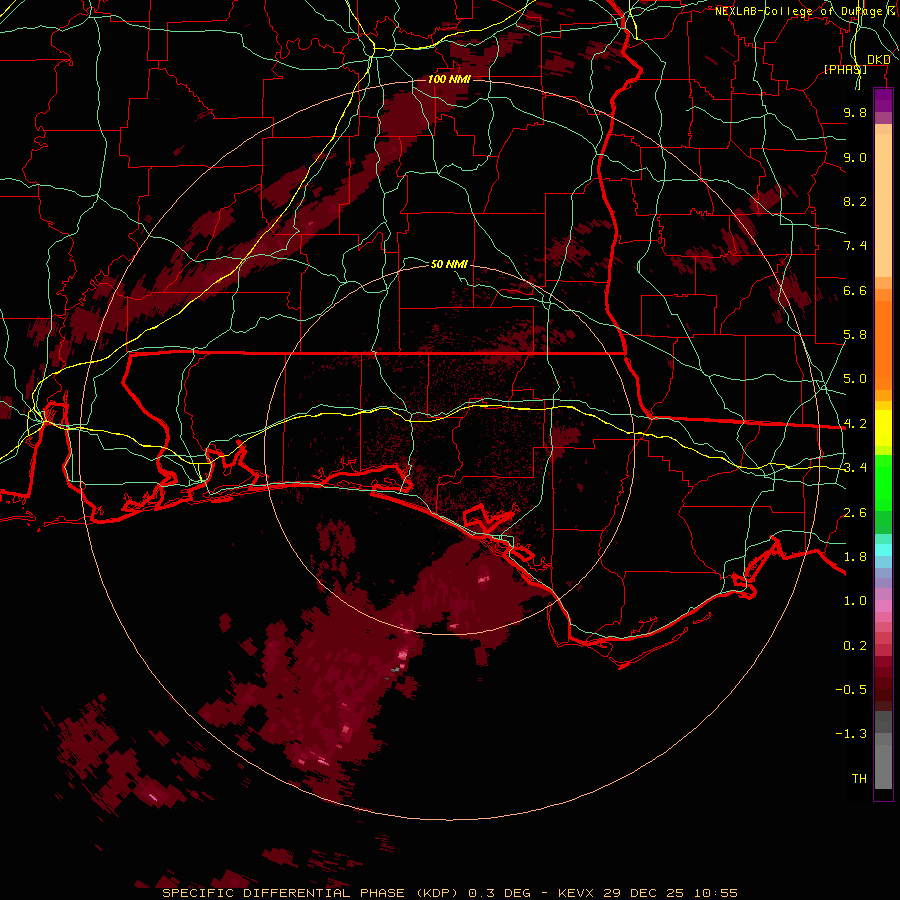
Task: Select the 8.2 value on the color scale
Action: pyautogui.click(x=855, y=201)
